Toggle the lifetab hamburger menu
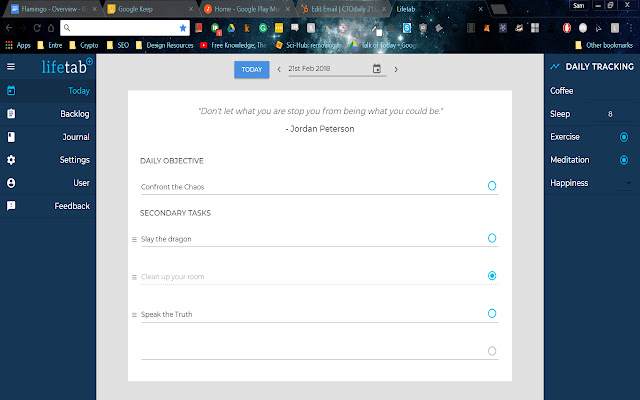The height and width of the screenshot is (400, 640). pos(11,67)
